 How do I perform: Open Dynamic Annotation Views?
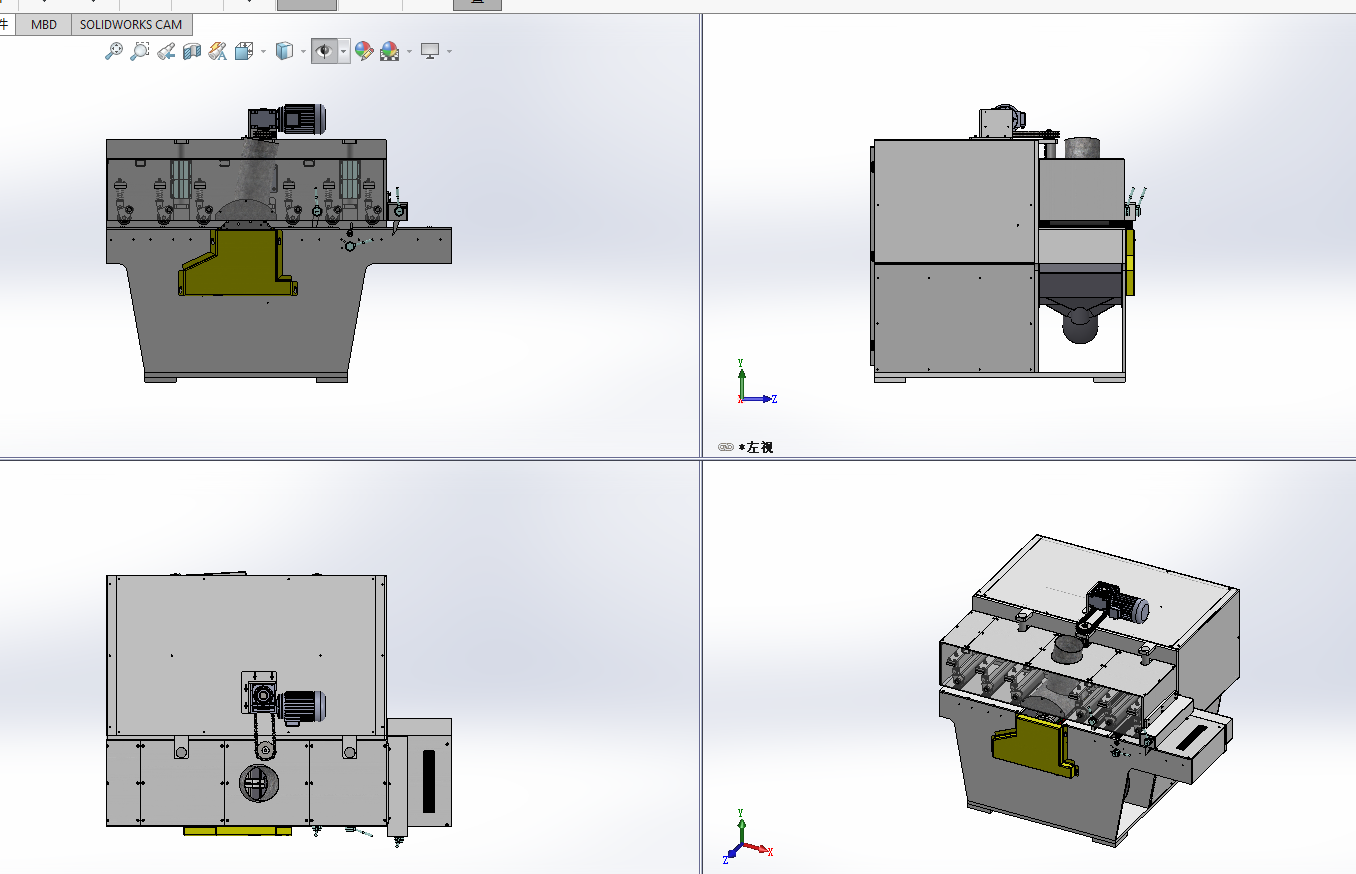point(218,51)
